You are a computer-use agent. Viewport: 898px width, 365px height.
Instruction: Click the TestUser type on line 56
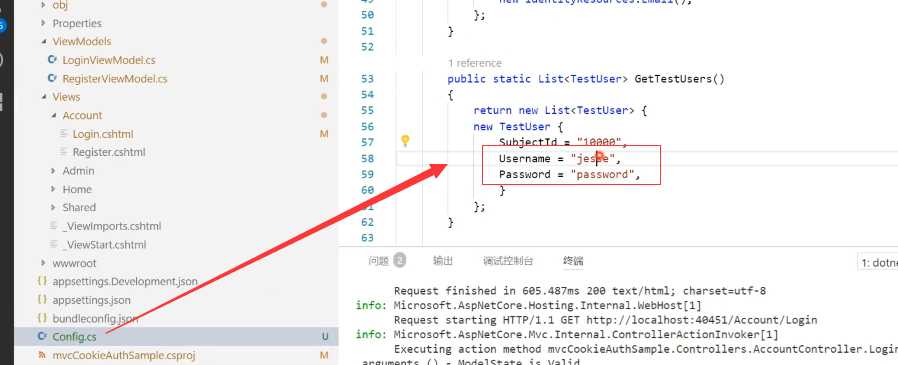[x=525, y=126]
